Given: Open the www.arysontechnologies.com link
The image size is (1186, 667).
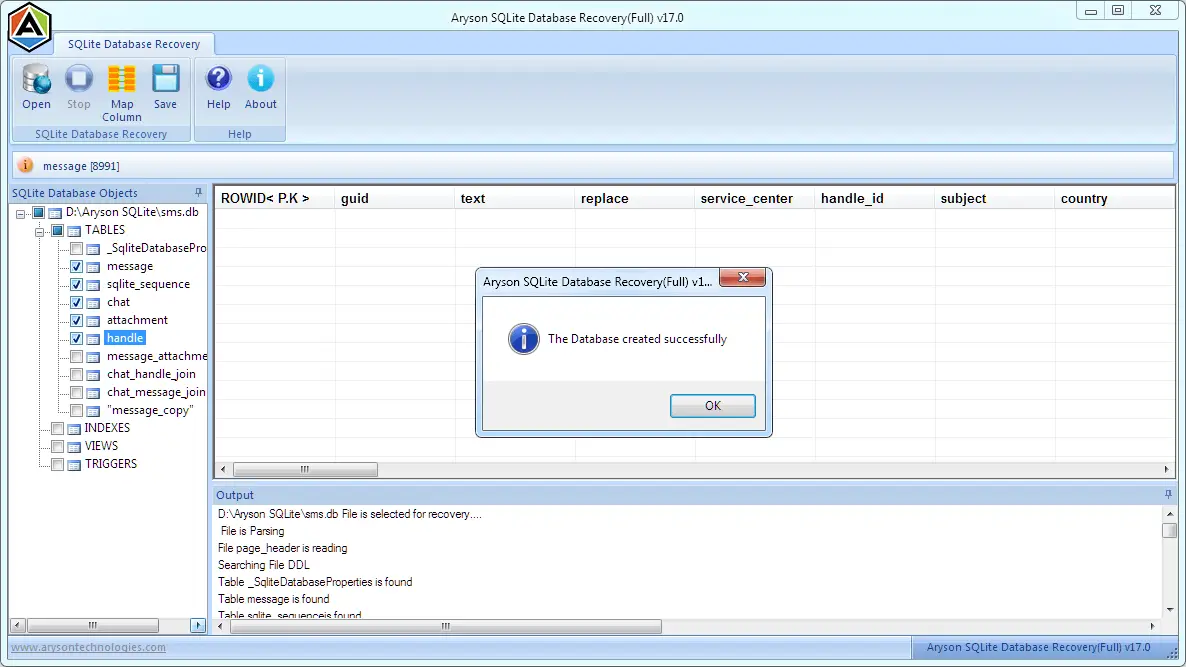Looking at the screenshot, I should [88, 647].
